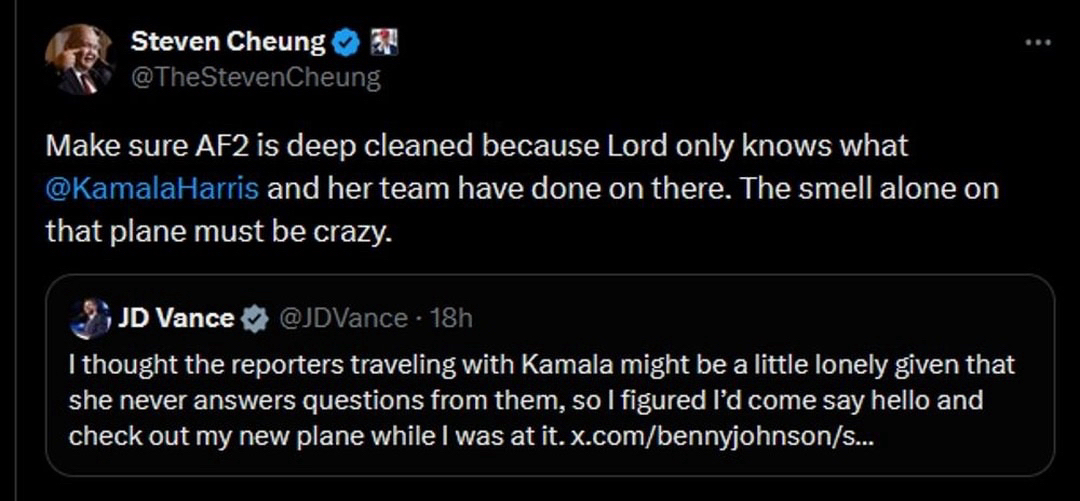Viewport: 1080px width, 501px height.
Task: Open the Steven Cheung display name link
Action: [229, 42]
